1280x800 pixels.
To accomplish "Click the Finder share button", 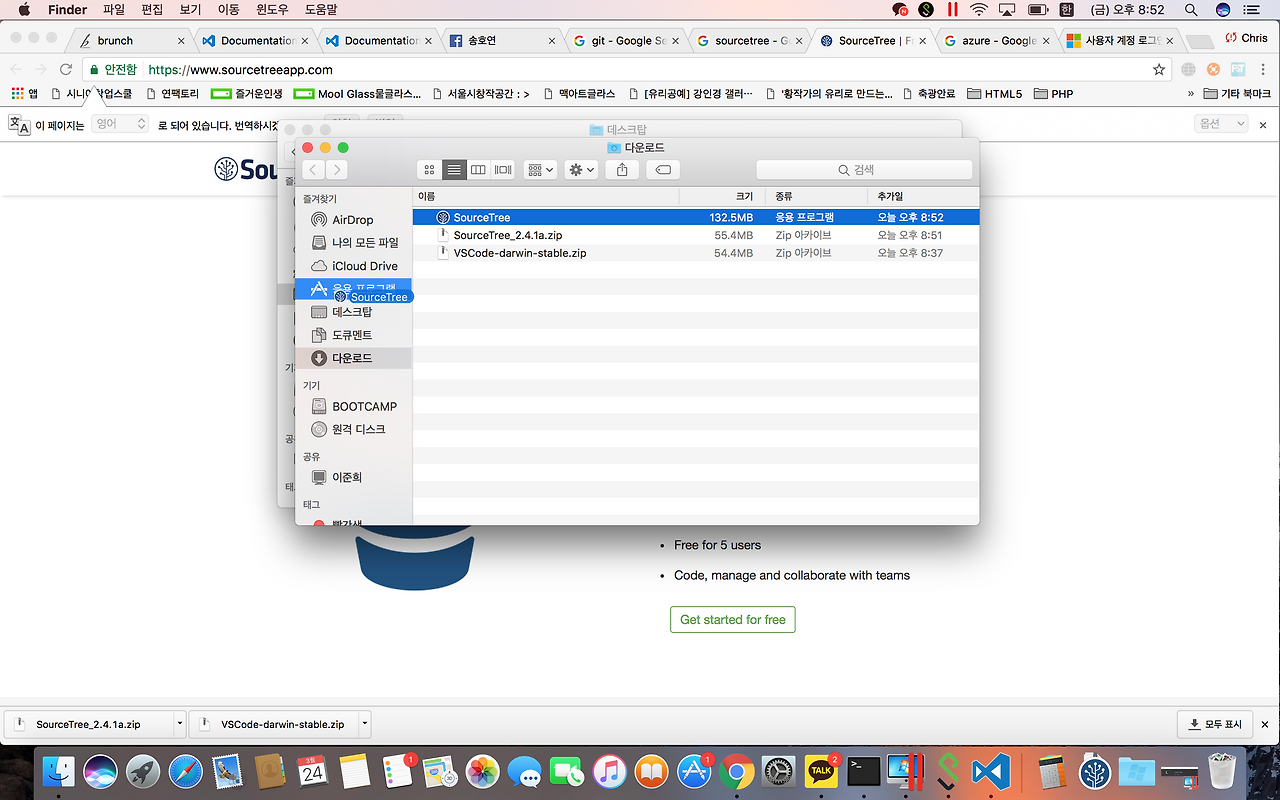I will 622,170.
